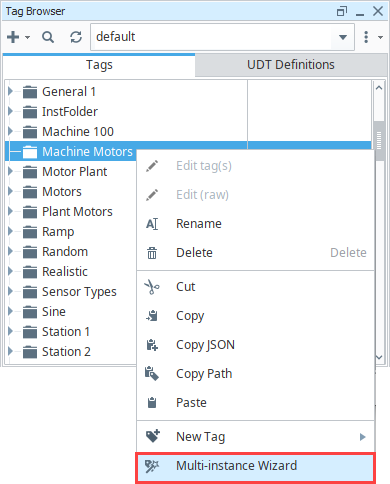This screenshot has width=390, height=484.
Task: Open the default tag provider dropdown
Action: pyautogui.click(x=343, y=37)
